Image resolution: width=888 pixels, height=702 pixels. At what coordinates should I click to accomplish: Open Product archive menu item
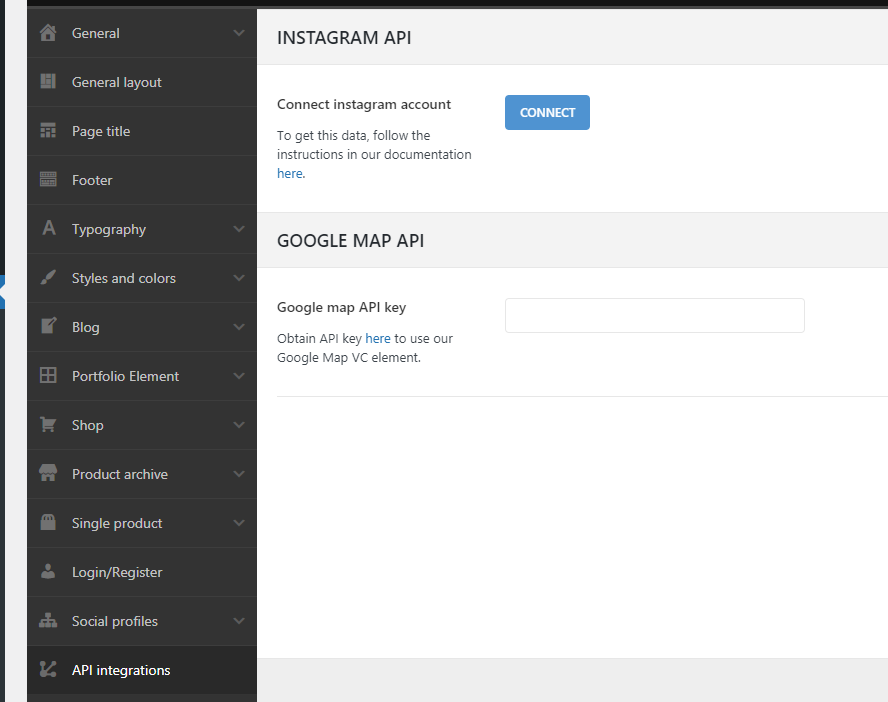coord(142,474)
